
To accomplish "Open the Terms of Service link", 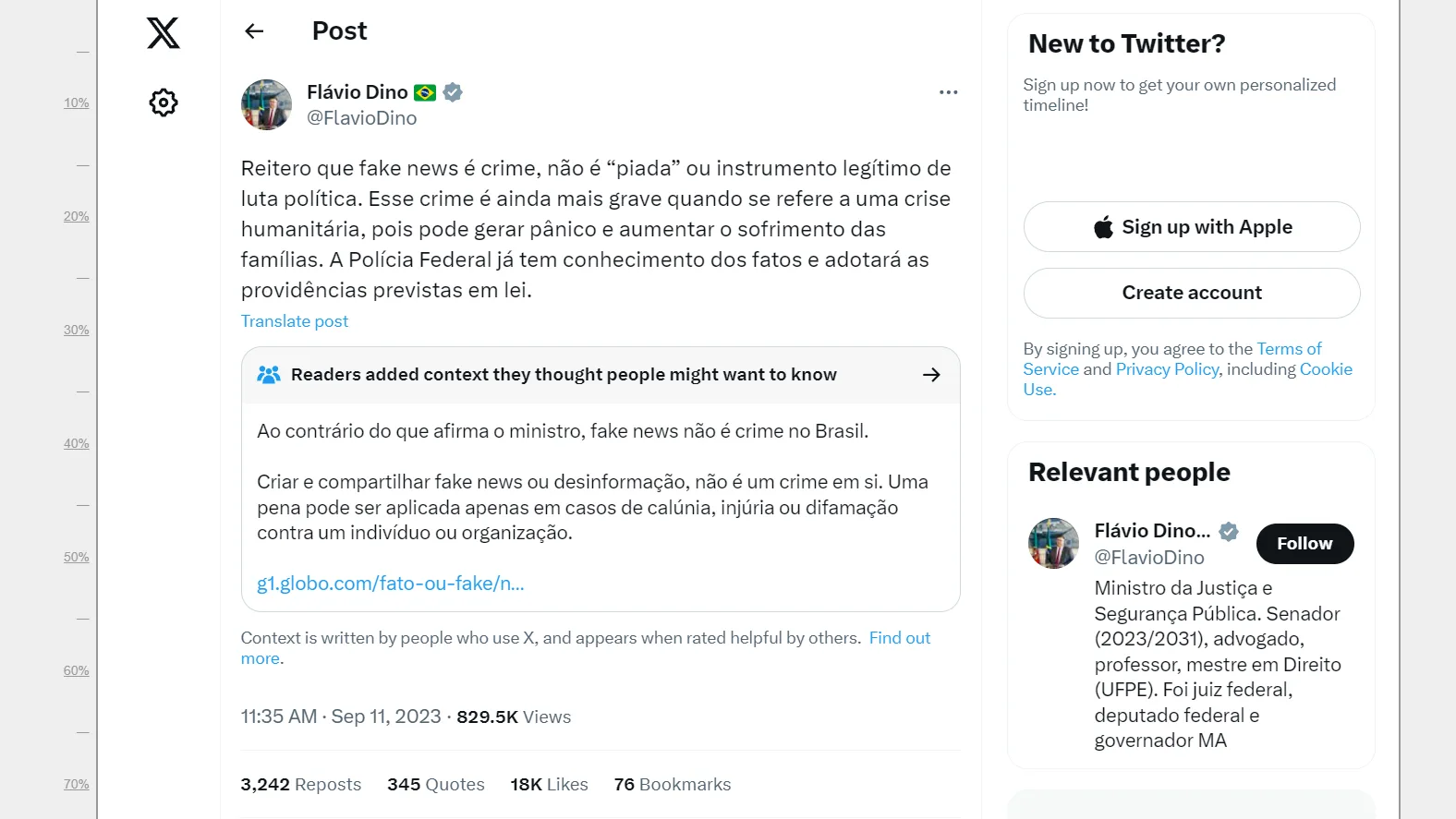I will pyautogui.click(x=1289, y=349).
